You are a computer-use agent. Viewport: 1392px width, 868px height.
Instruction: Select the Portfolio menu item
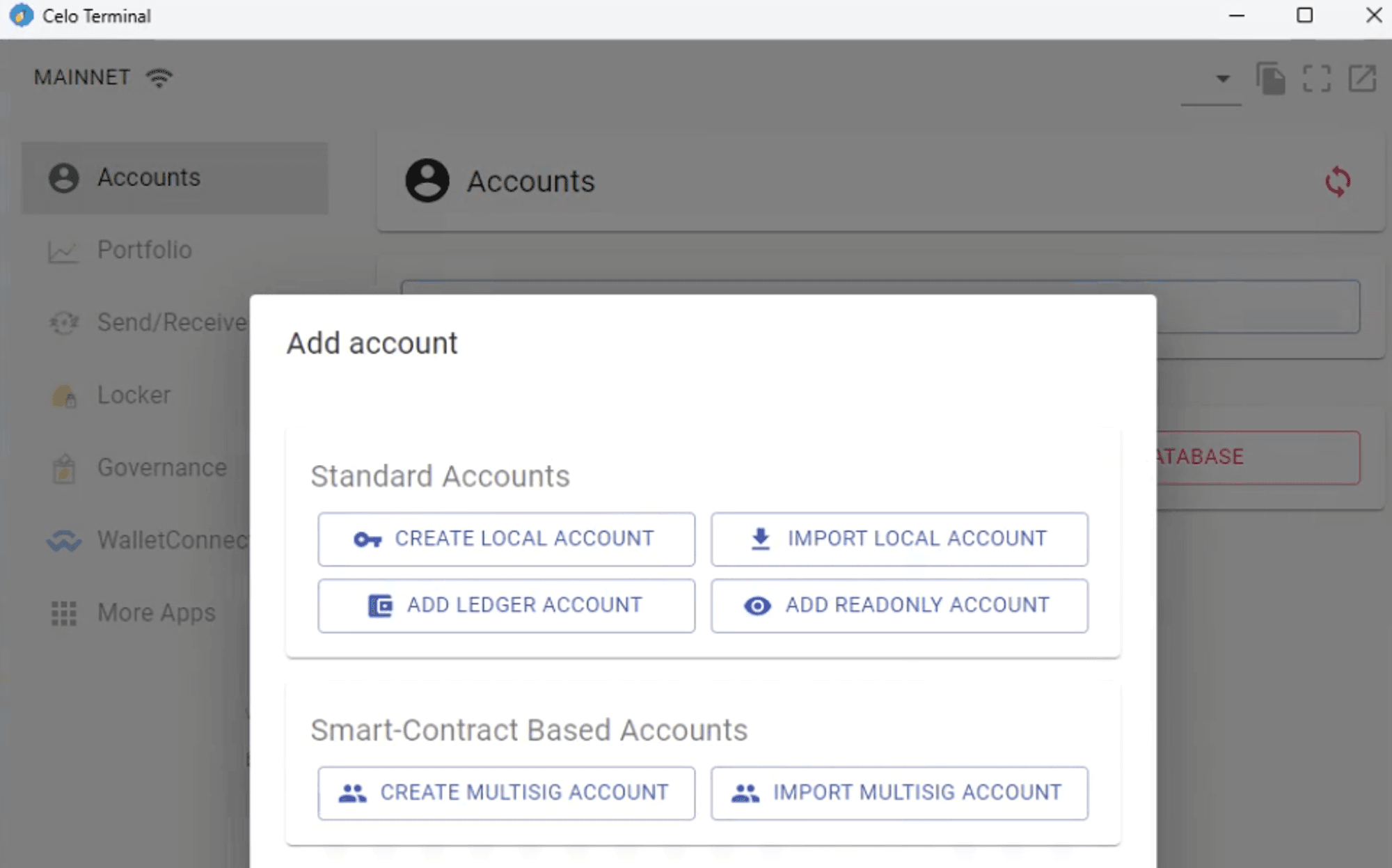[x=144, y=250]
